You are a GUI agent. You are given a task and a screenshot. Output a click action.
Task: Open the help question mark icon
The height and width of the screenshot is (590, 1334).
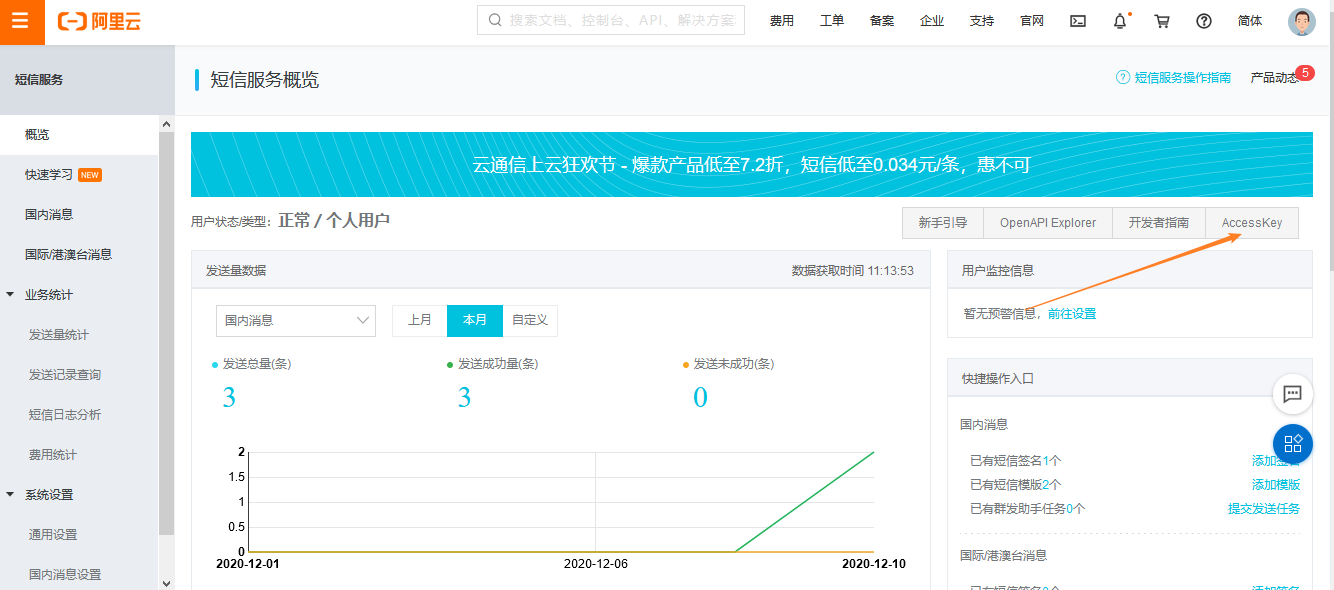(x=1204, y=21)
